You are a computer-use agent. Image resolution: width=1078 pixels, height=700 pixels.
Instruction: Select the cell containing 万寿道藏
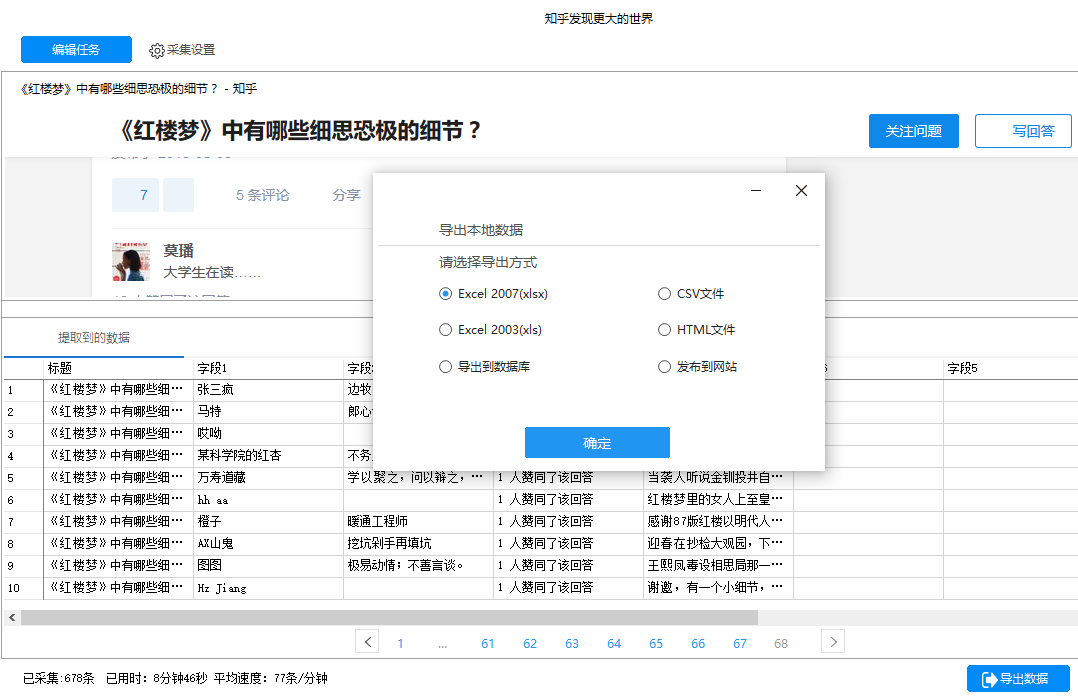pyautogui.click(x=269, y=478)
